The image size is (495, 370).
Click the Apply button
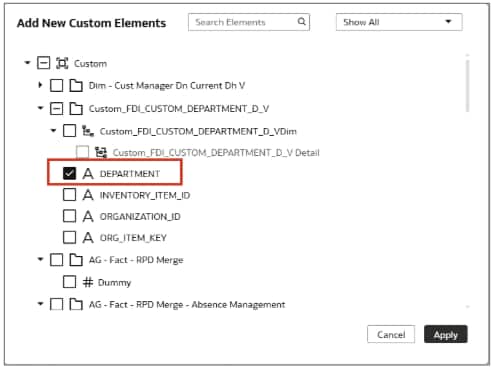446,334
